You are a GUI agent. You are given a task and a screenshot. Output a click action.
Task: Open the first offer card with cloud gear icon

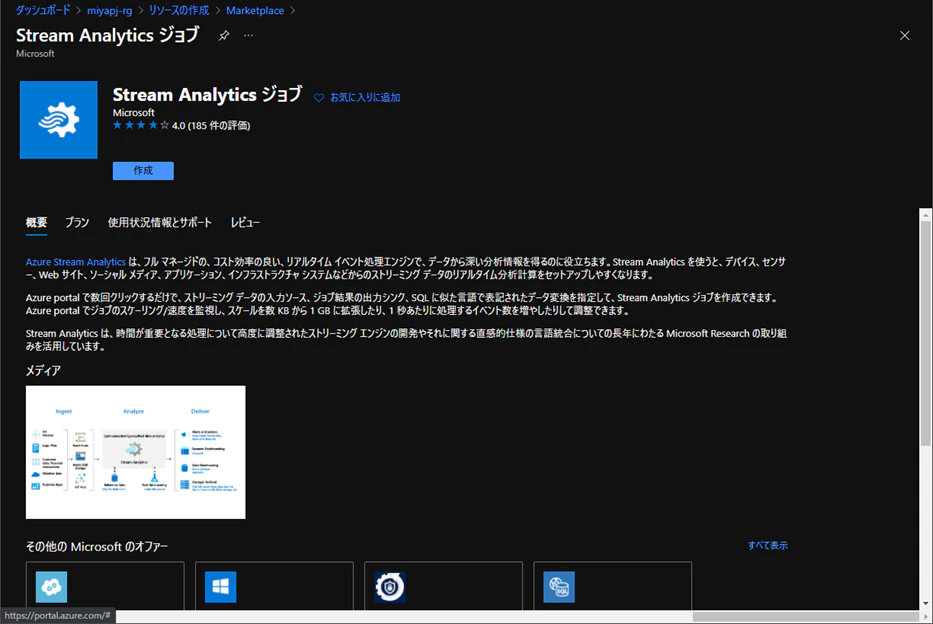[x=105, y=586]
